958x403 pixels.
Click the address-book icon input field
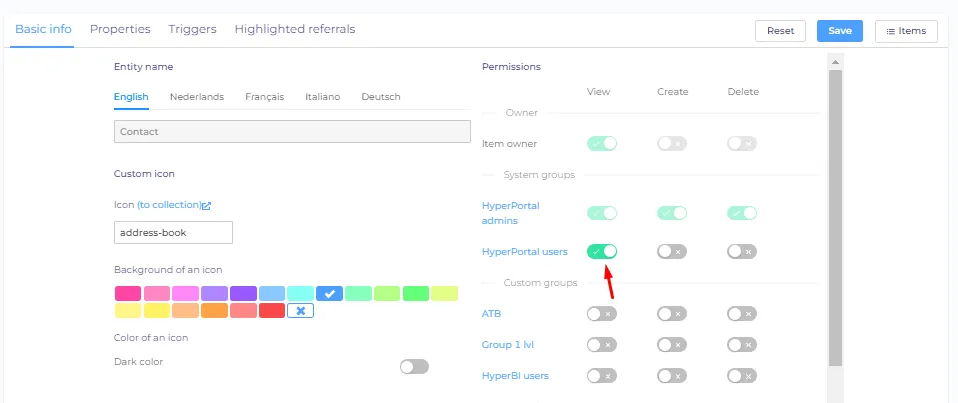(173, 233)
